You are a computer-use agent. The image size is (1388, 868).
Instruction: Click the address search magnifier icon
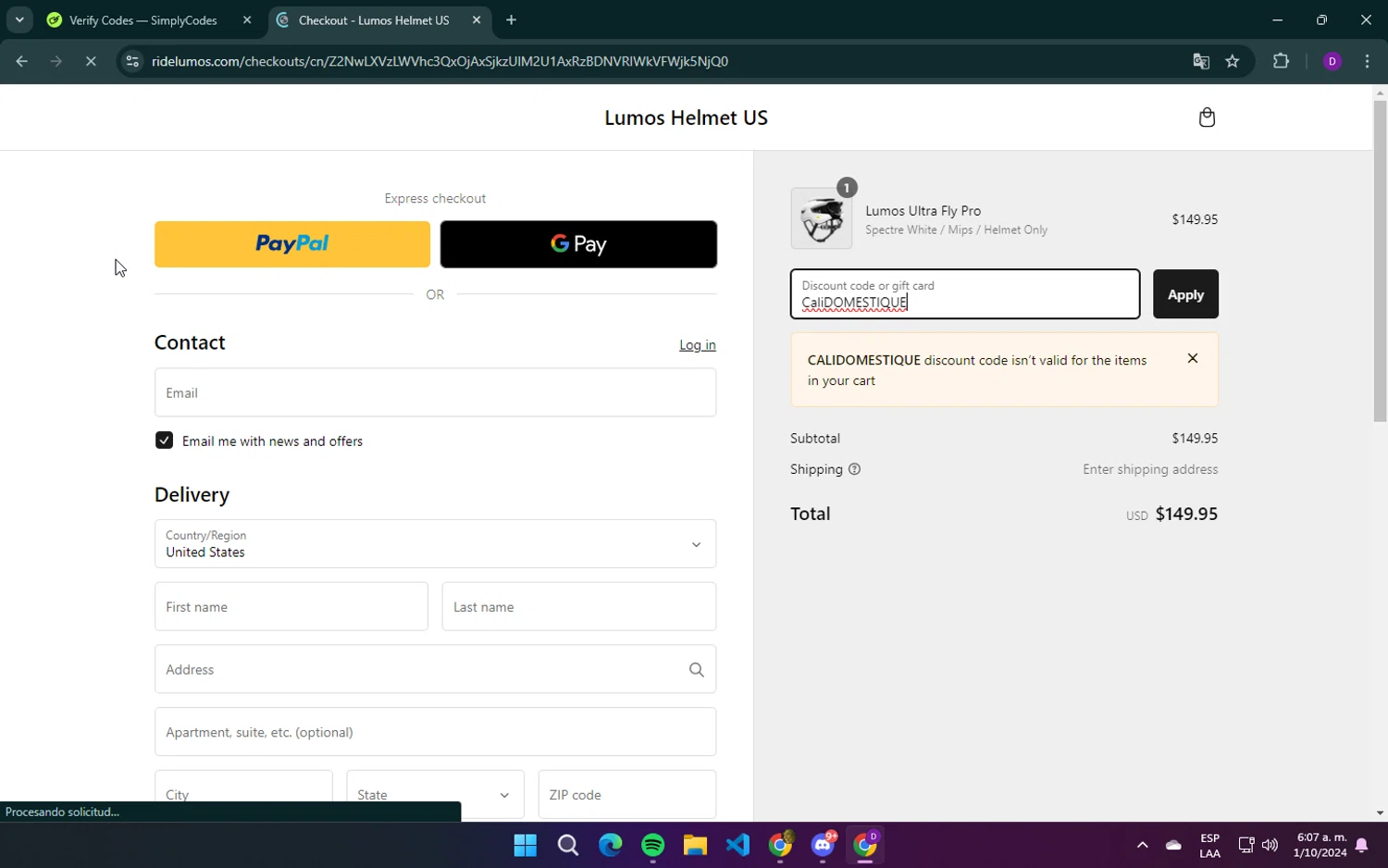point(697,669)
